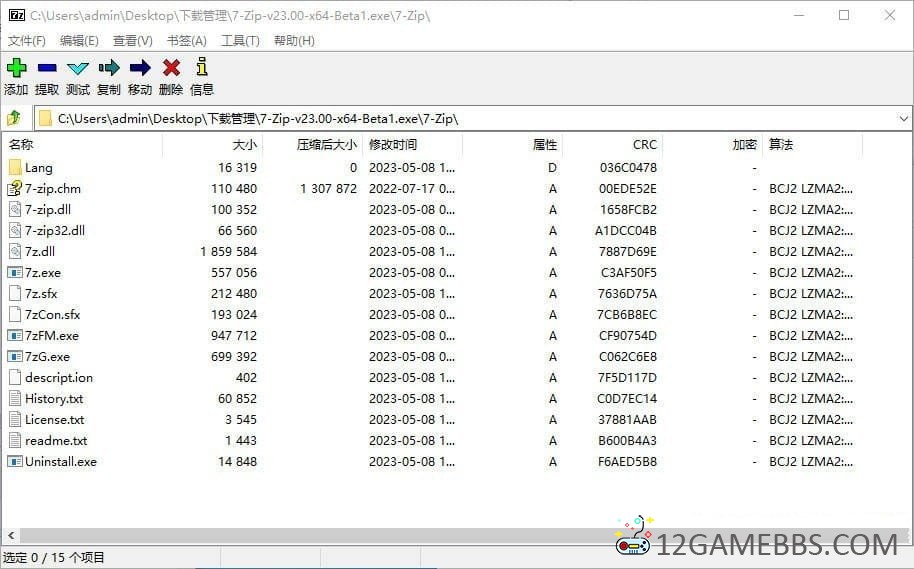Select the 7z.exe application icon
This screenshot has width=914, height=569.
[x=15, y=272]
